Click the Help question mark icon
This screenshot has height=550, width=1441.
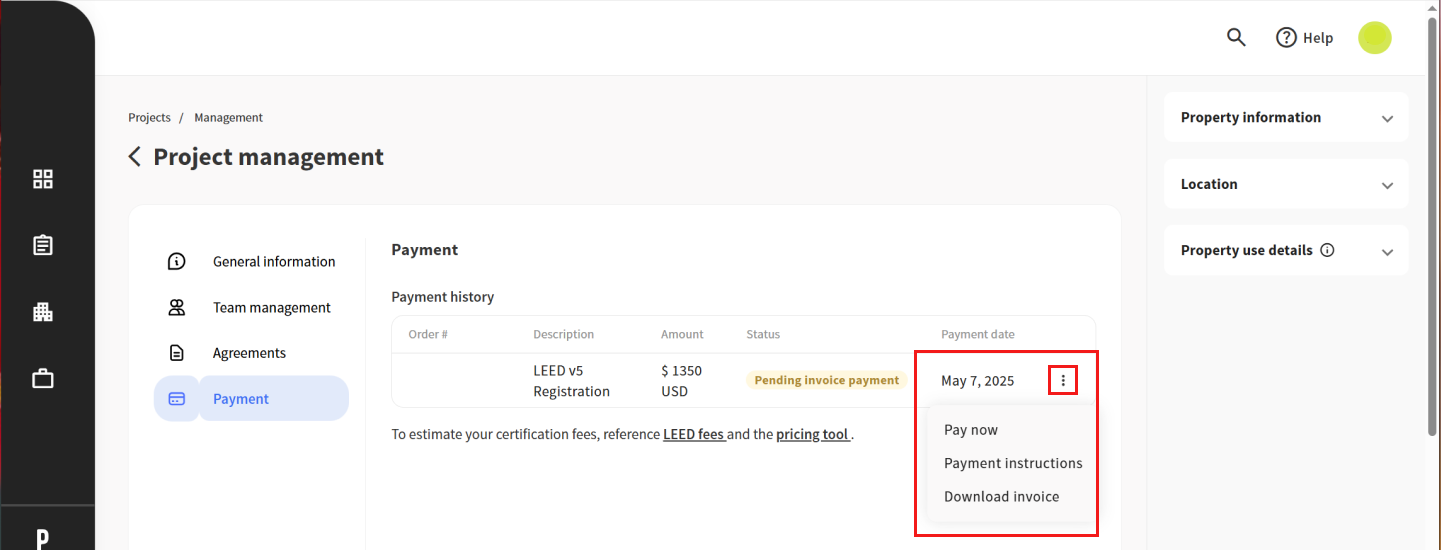pyautogui.click(x=1286, y=38)
